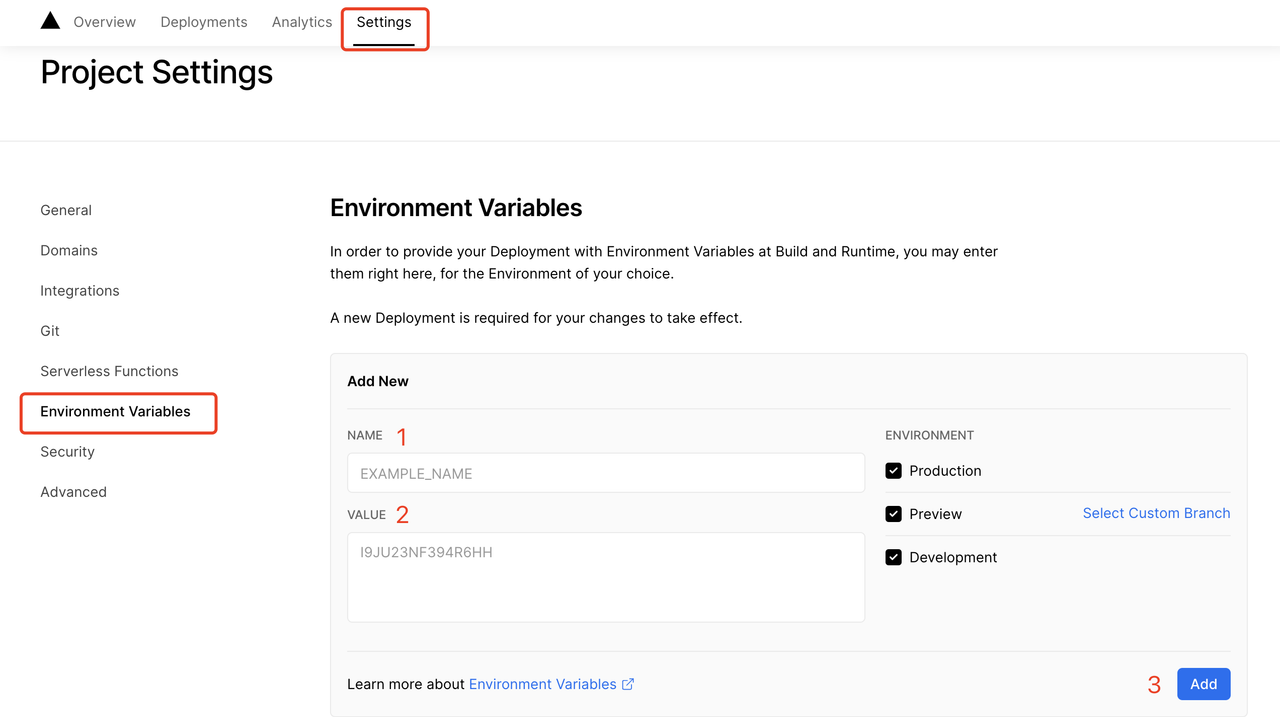Click the Vercel triangle logo
Screen dimensions: 1280x717
[x=50, y=21]
